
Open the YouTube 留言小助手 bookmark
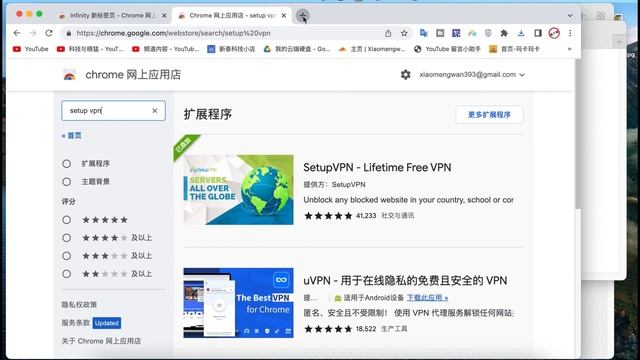(447, 49)
